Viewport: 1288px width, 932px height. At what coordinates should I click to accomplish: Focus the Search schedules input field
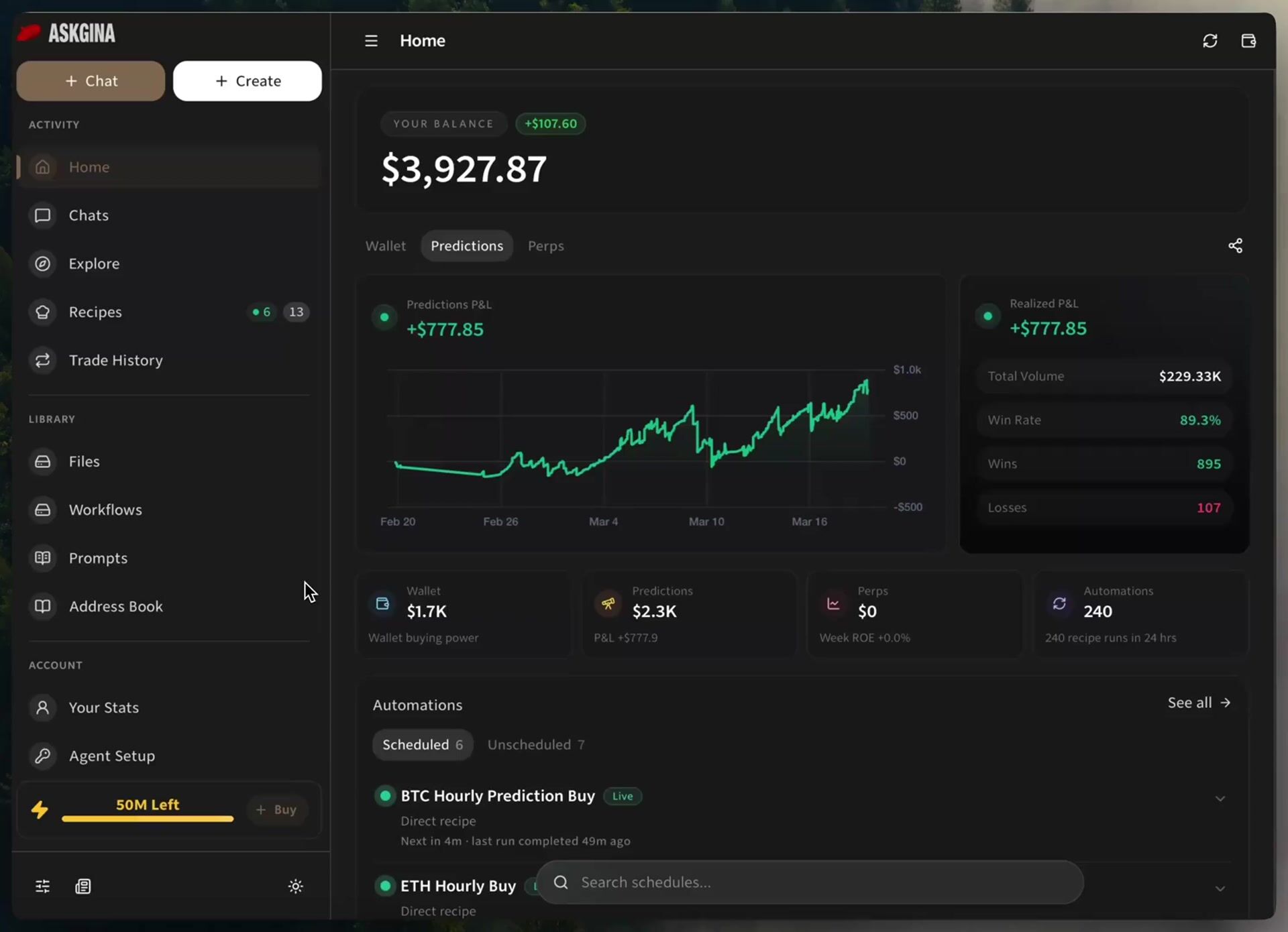808,882
